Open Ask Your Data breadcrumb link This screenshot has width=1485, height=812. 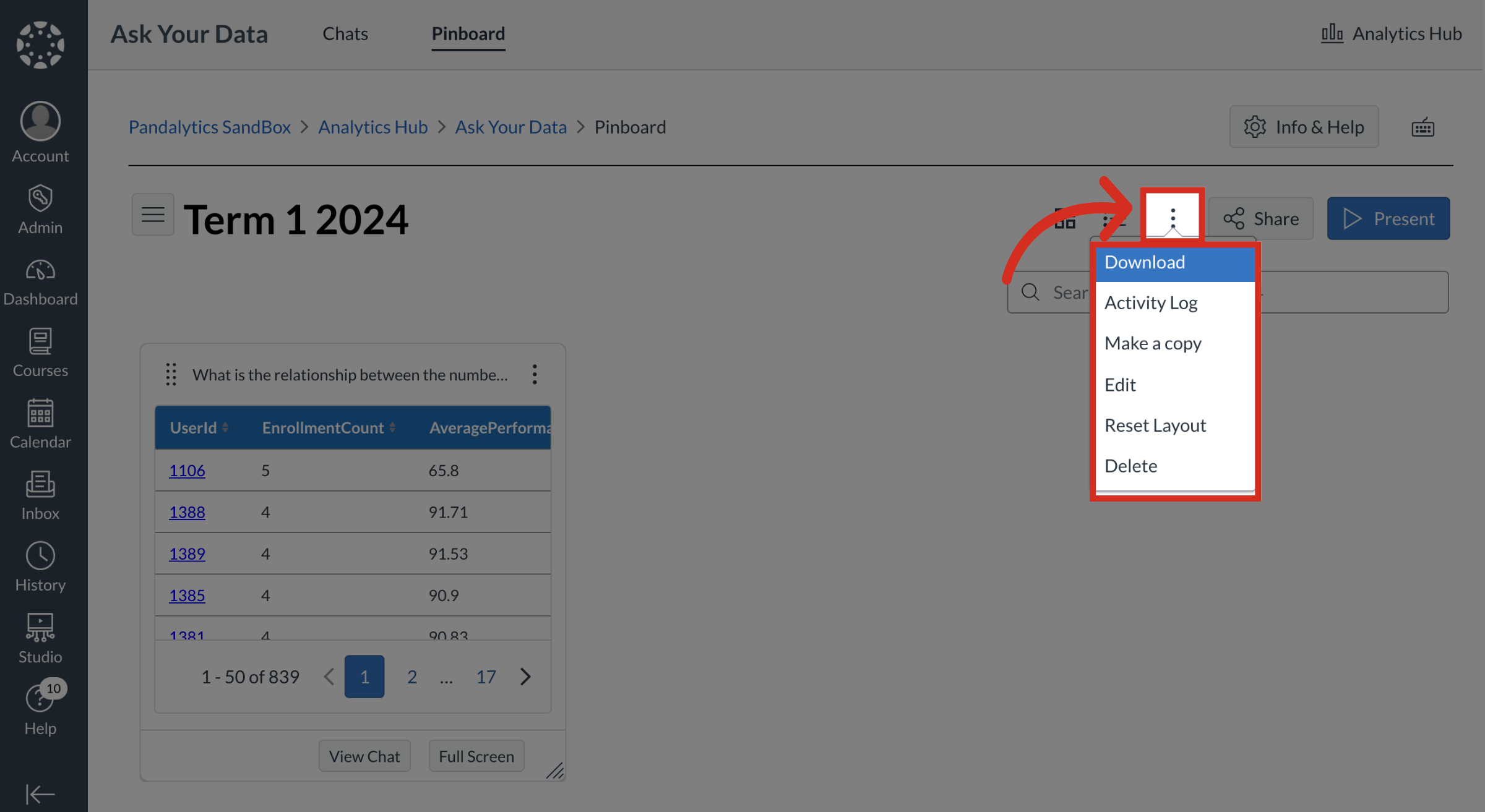point(511,127)
